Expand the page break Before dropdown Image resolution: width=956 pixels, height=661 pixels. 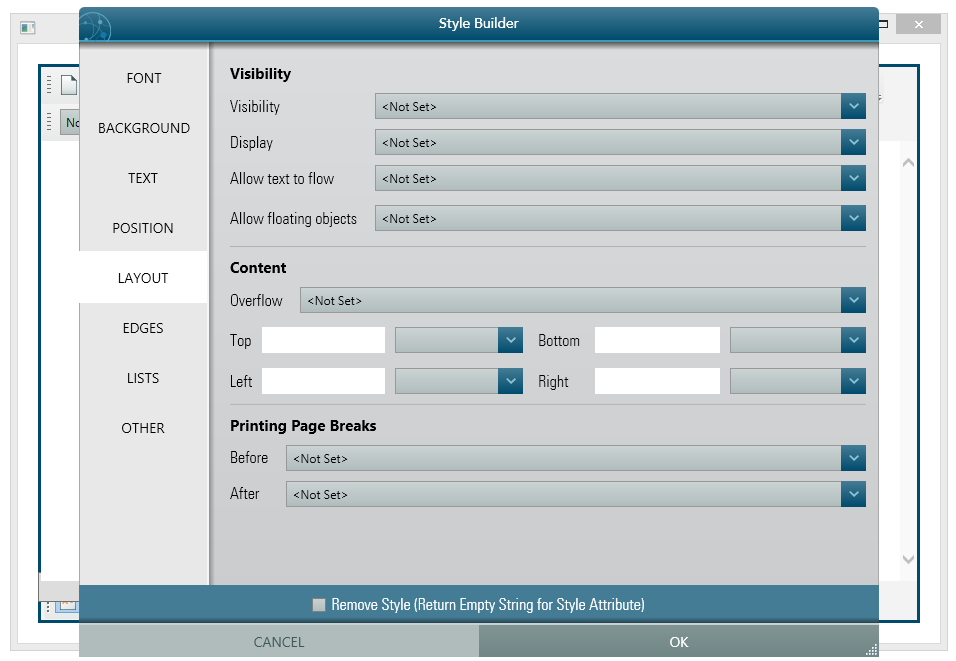(853, 458)
